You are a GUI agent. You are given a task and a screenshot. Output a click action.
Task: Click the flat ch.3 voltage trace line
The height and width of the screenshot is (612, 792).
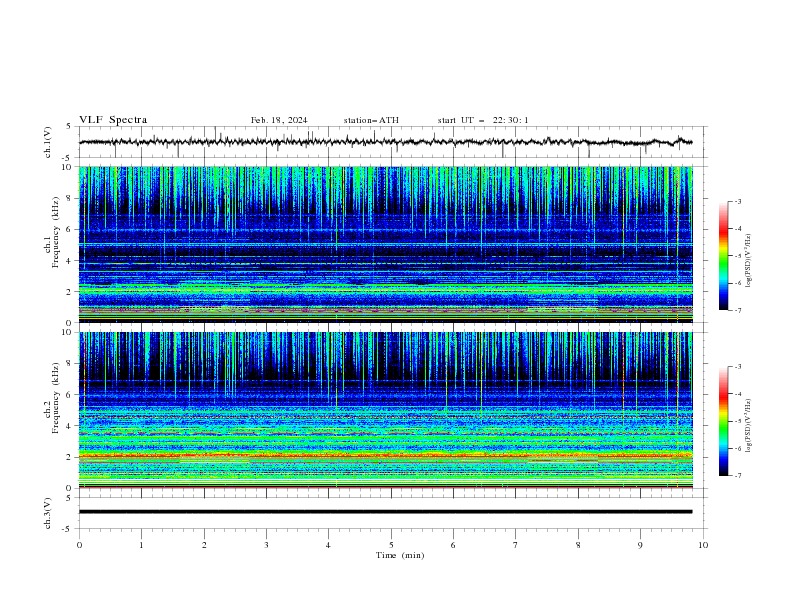(385, 512)
